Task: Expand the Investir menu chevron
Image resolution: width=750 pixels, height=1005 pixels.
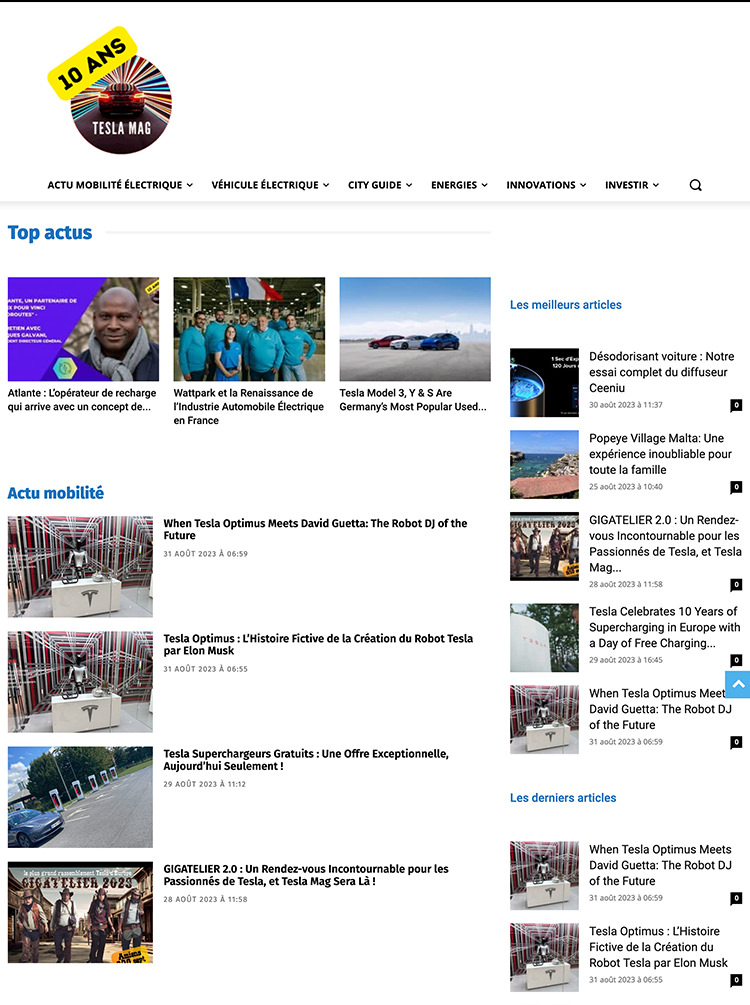Action: (x=656, y=185)
